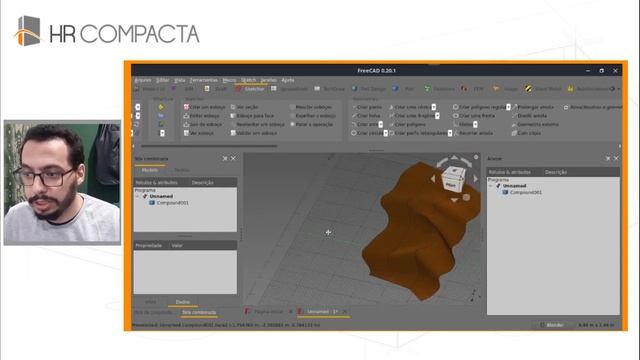Image resolution: width=640 pixels, height=360 pixels.
Task: Click the Geometria externa tool
Action: 535,124
